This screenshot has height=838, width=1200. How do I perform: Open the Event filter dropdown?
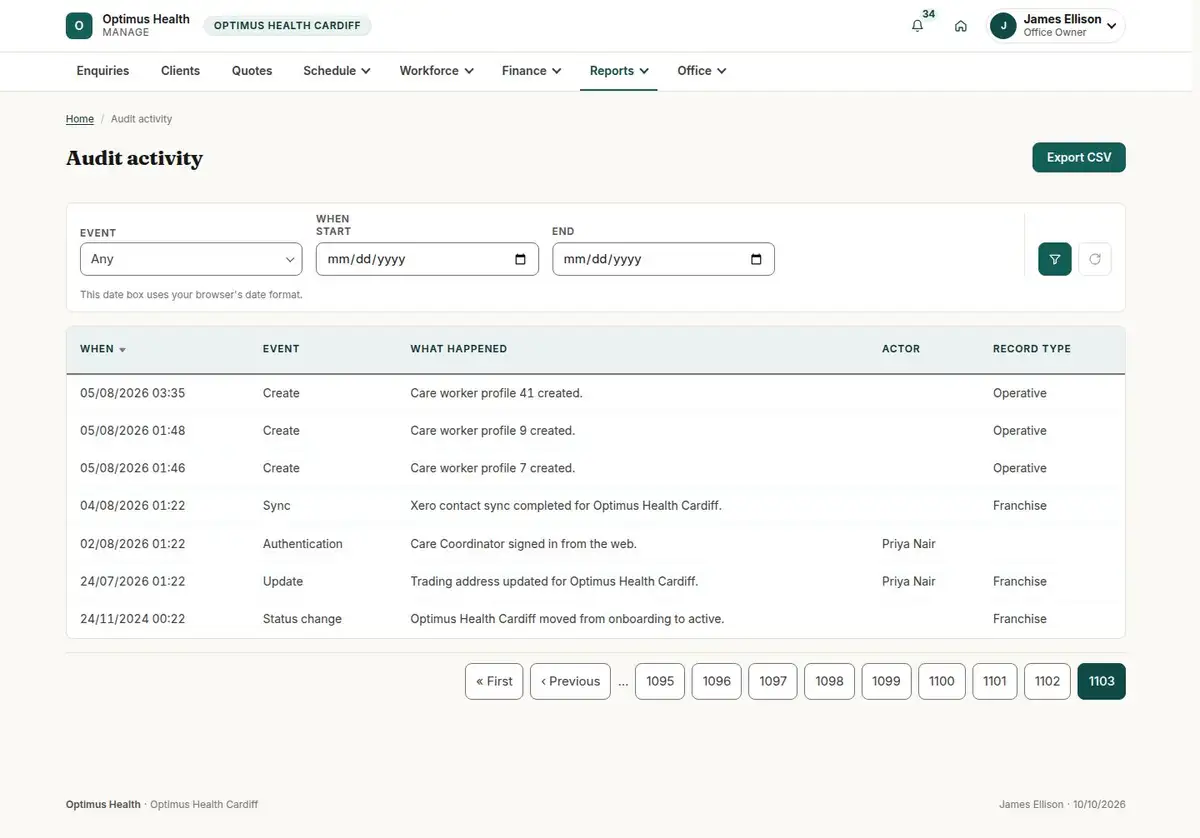(191, 259)
